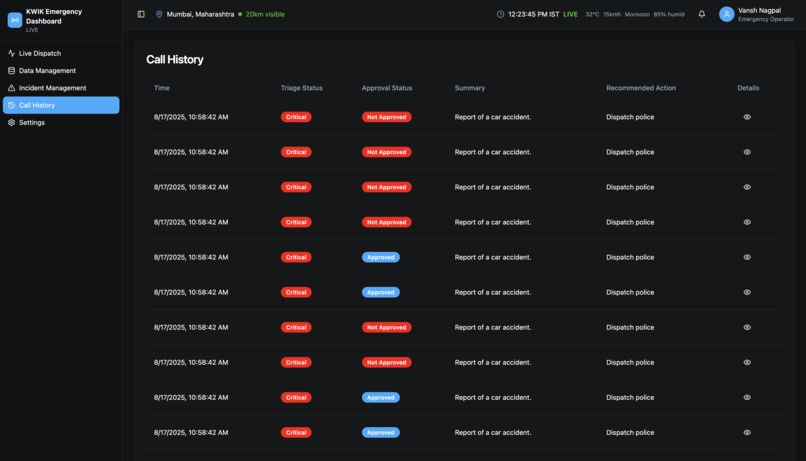View details eye icon in sixth row
This screenshot has height=461, width=806.
pos(747,292)
